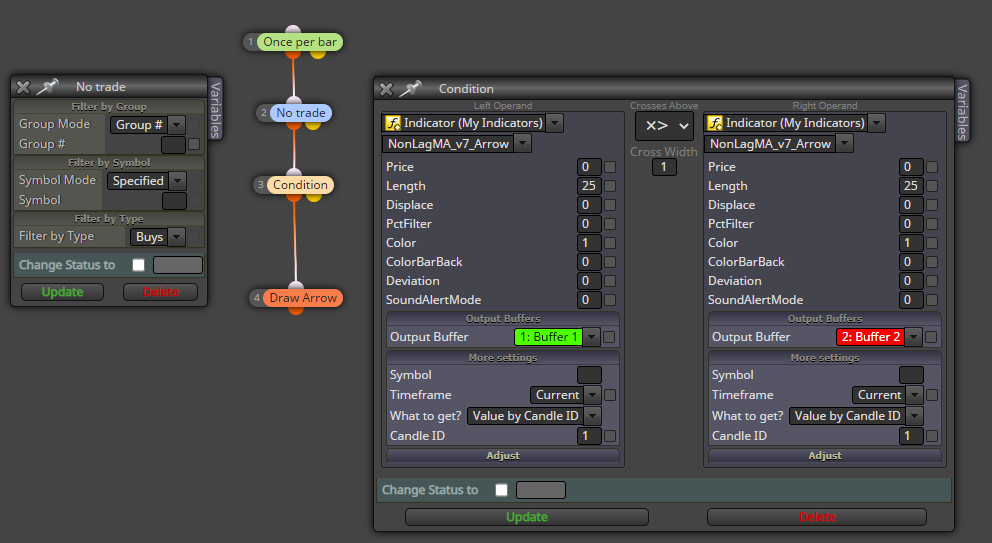
Task: Collapse Right Operand Output Buffers header
Action: click(x=825, y=319)
